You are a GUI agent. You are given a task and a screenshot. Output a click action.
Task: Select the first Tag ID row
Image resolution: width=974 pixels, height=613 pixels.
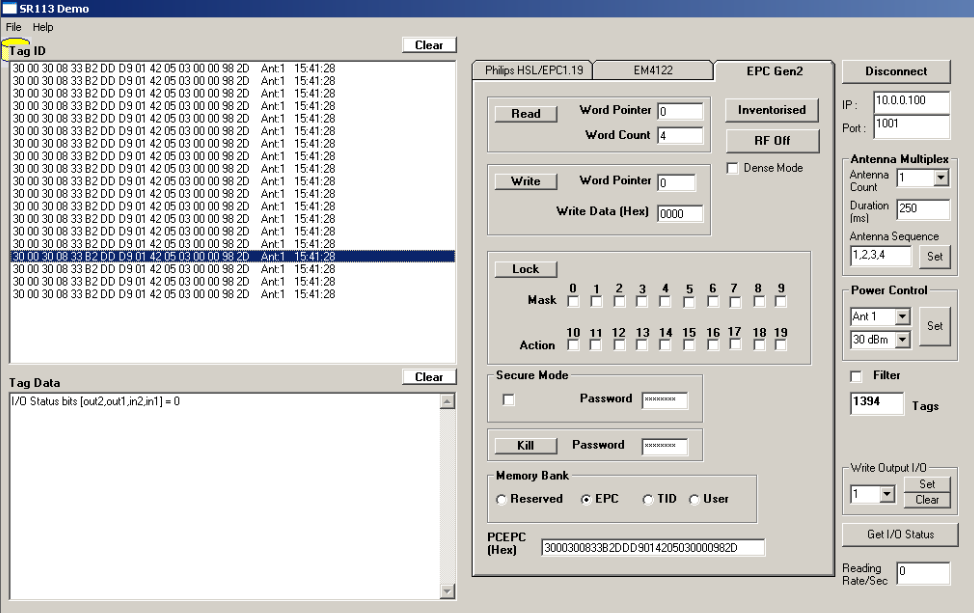(233, 68)
